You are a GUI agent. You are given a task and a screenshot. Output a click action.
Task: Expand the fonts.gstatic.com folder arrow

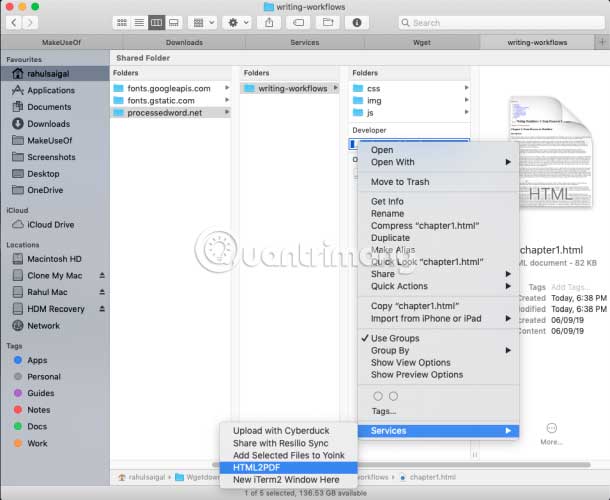pos(227,100)
